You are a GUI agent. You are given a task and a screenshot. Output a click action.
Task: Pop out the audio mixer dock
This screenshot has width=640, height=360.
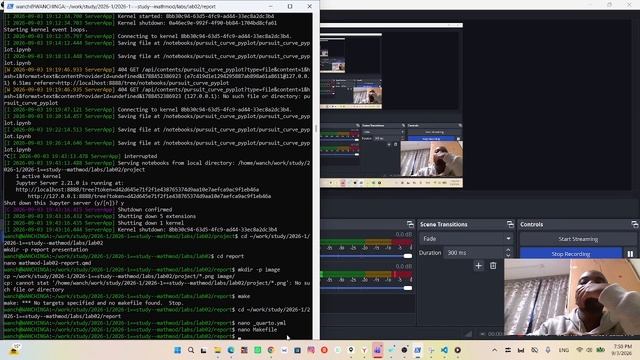pyautogui.click(x=410, y=224)
